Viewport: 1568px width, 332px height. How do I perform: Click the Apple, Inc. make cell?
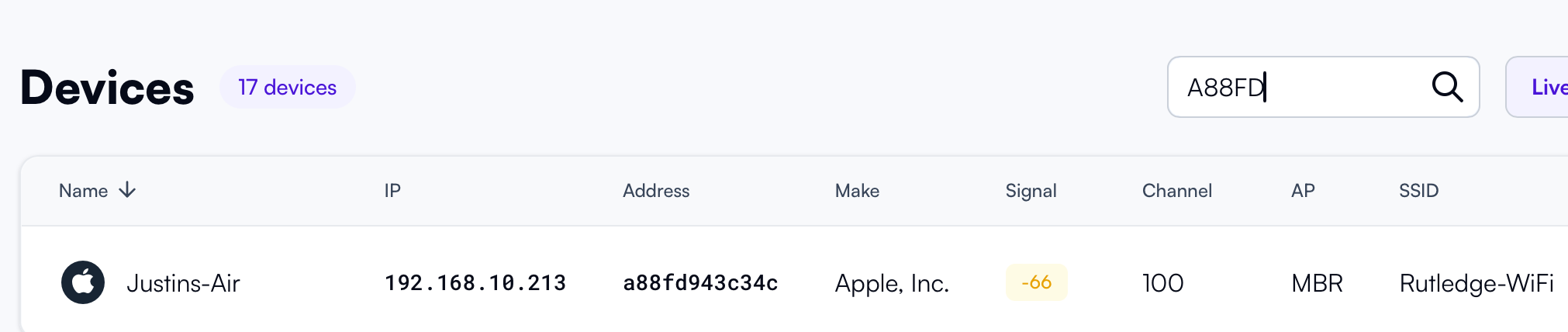click(x=892, y=284)
